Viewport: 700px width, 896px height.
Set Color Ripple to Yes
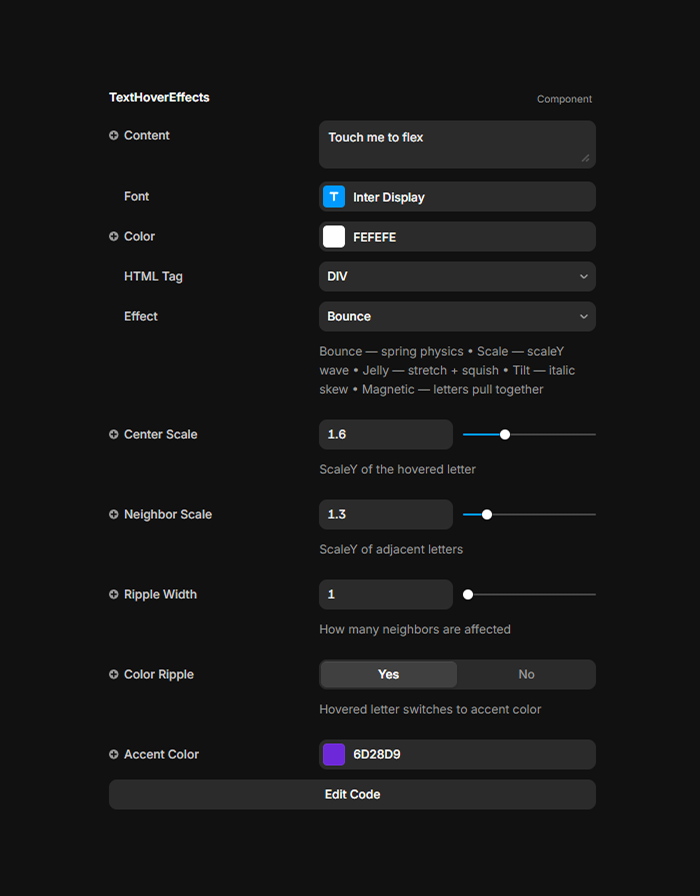[388, 674]
